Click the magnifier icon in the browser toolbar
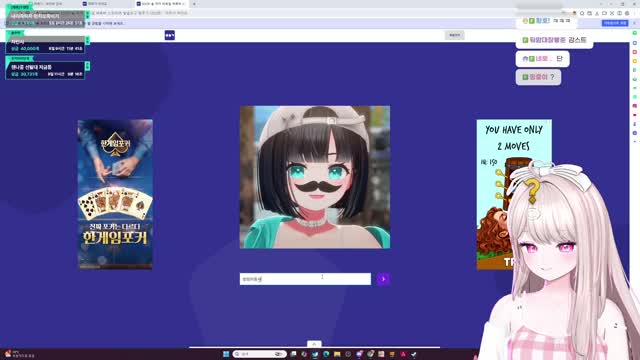640x360 pixels. pyautogui.click(x=582, y=13)
